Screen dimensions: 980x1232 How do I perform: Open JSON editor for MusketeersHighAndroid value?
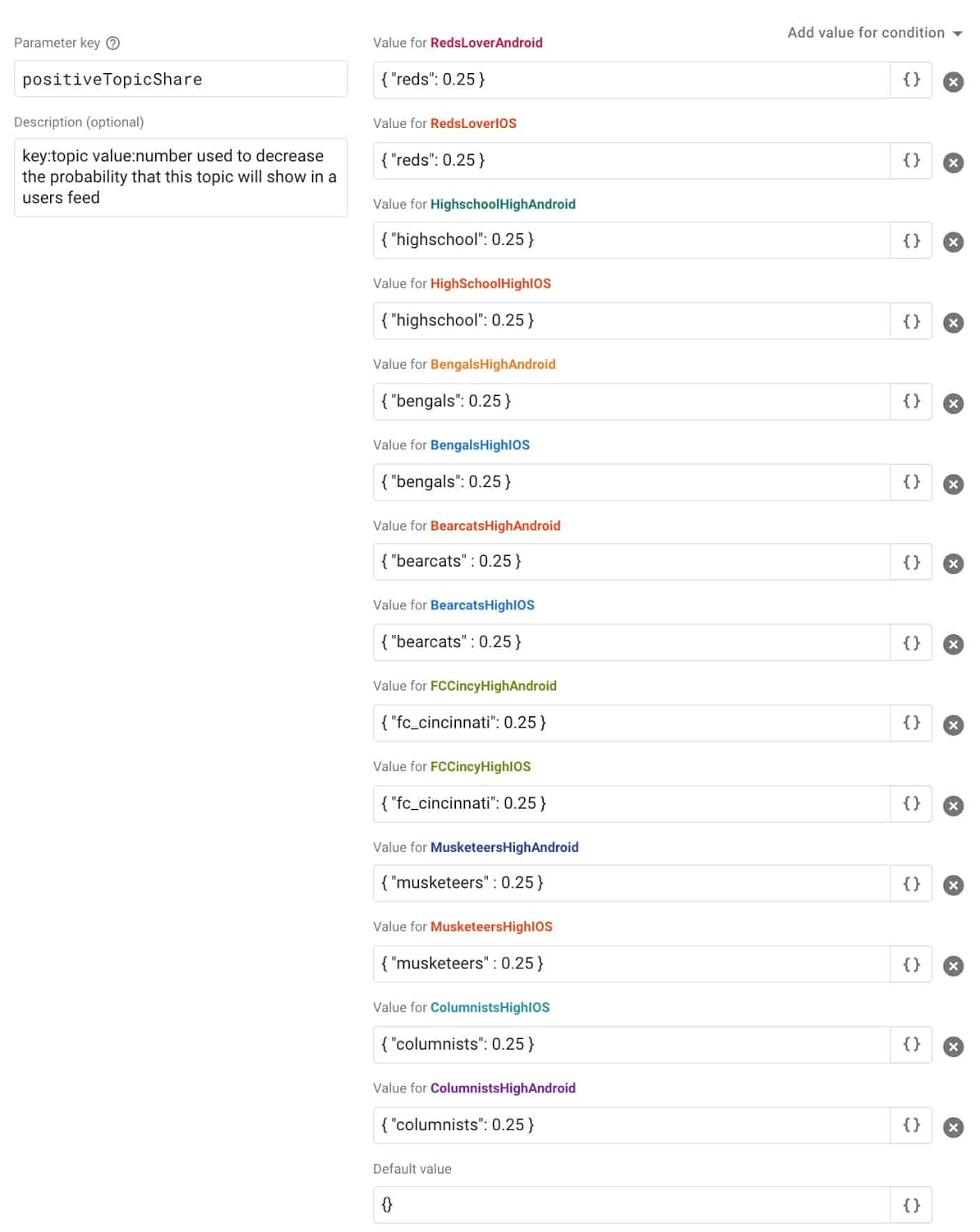911,884
